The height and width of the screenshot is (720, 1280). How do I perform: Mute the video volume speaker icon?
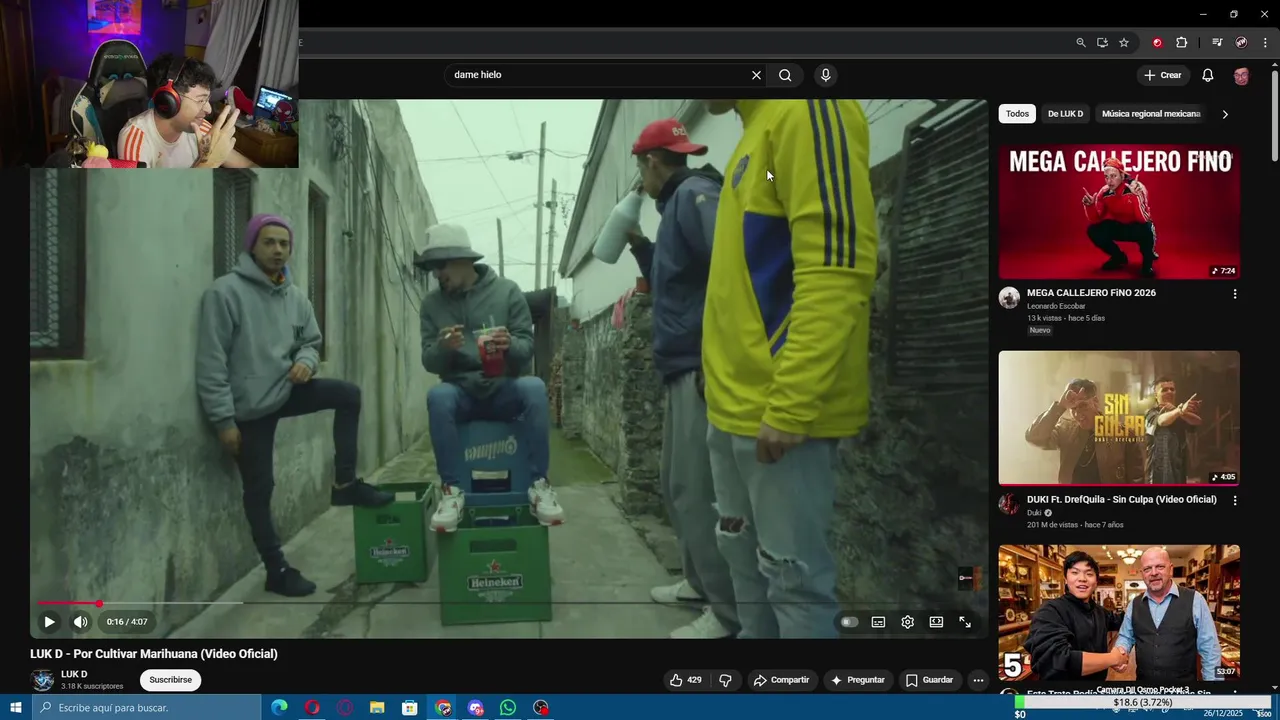[x=80, y=622]
